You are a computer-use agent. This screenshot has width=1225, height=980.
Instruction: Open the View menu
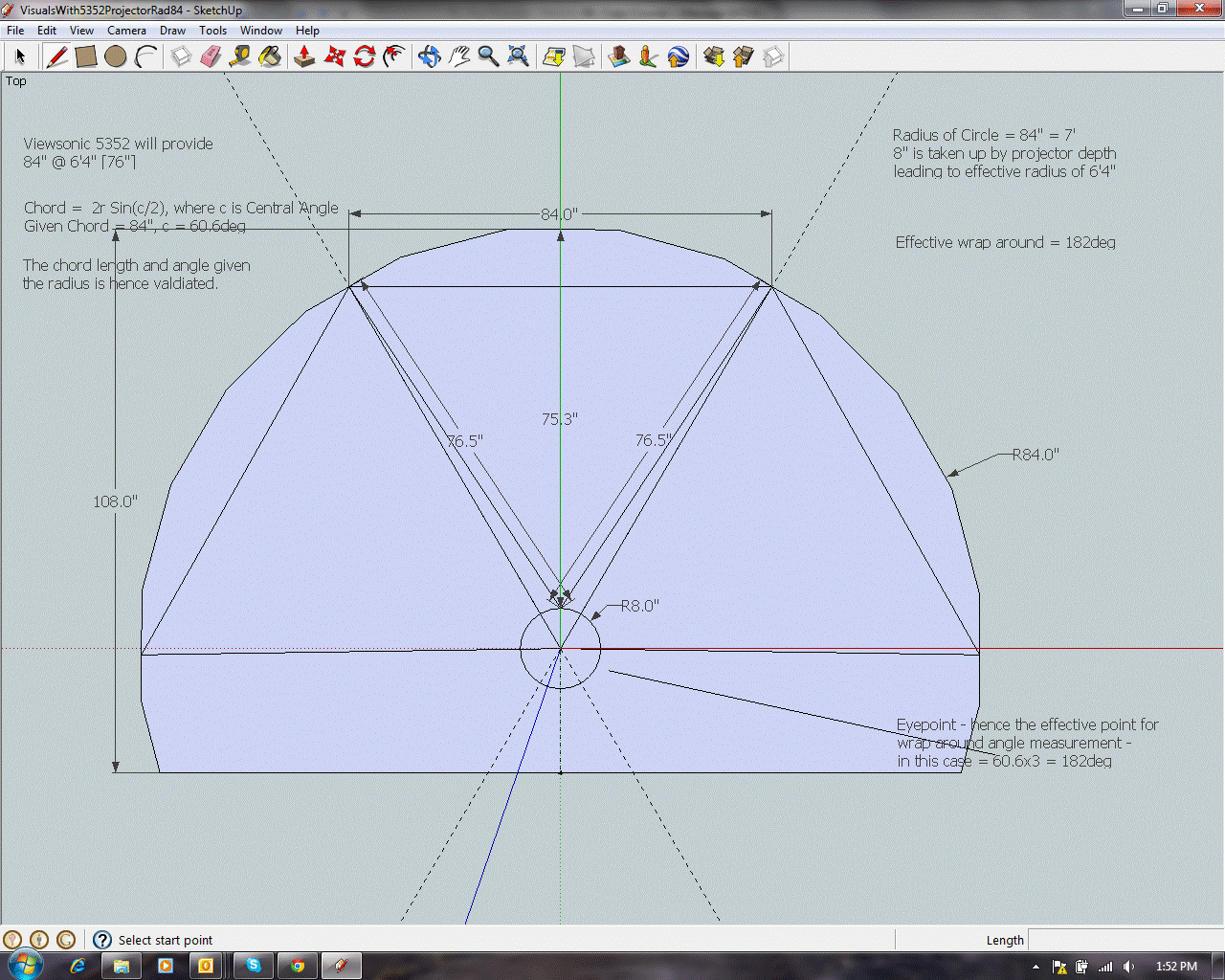(82, 31)
